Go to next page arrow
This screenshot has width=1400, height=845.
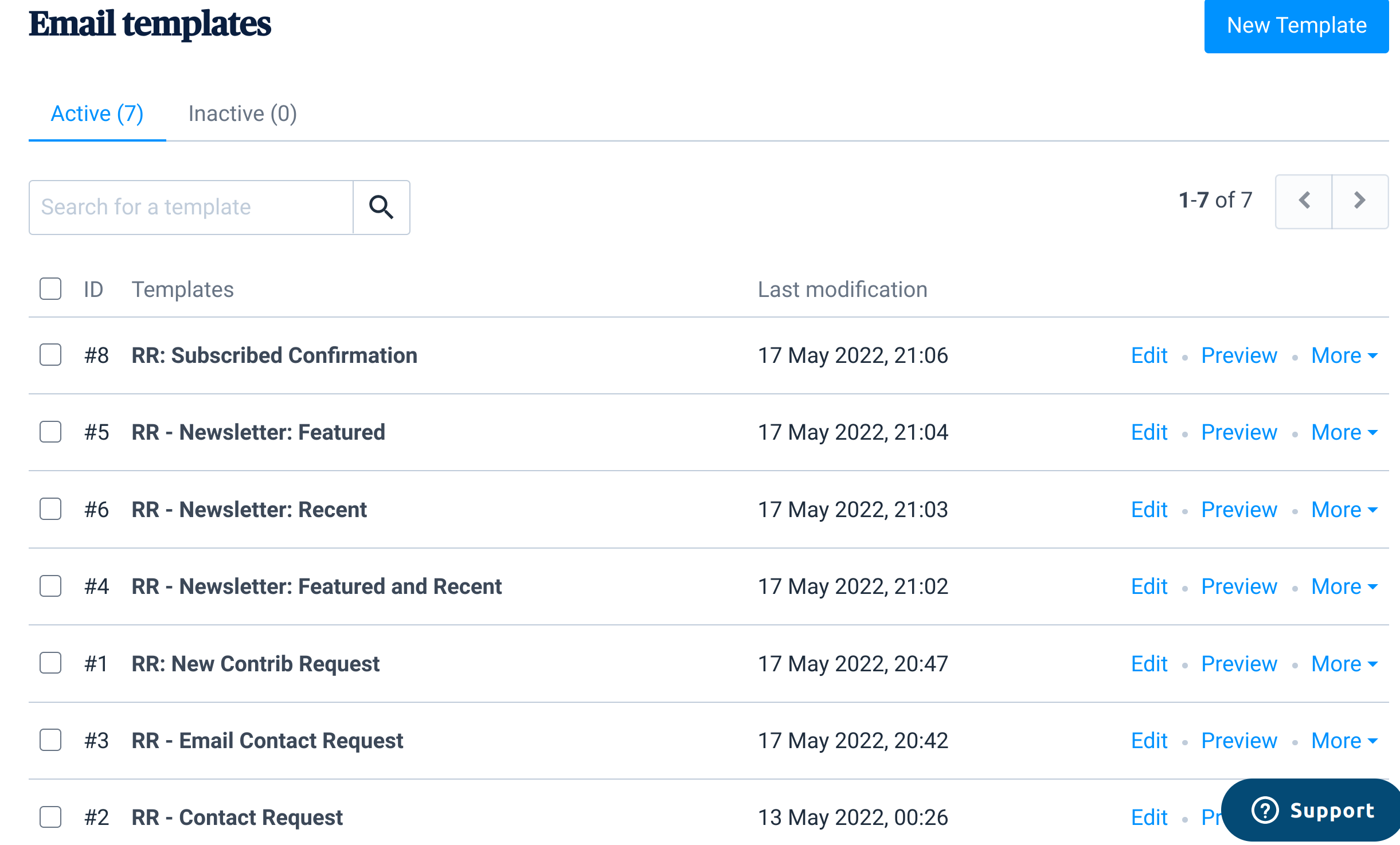coord(1360,201)
